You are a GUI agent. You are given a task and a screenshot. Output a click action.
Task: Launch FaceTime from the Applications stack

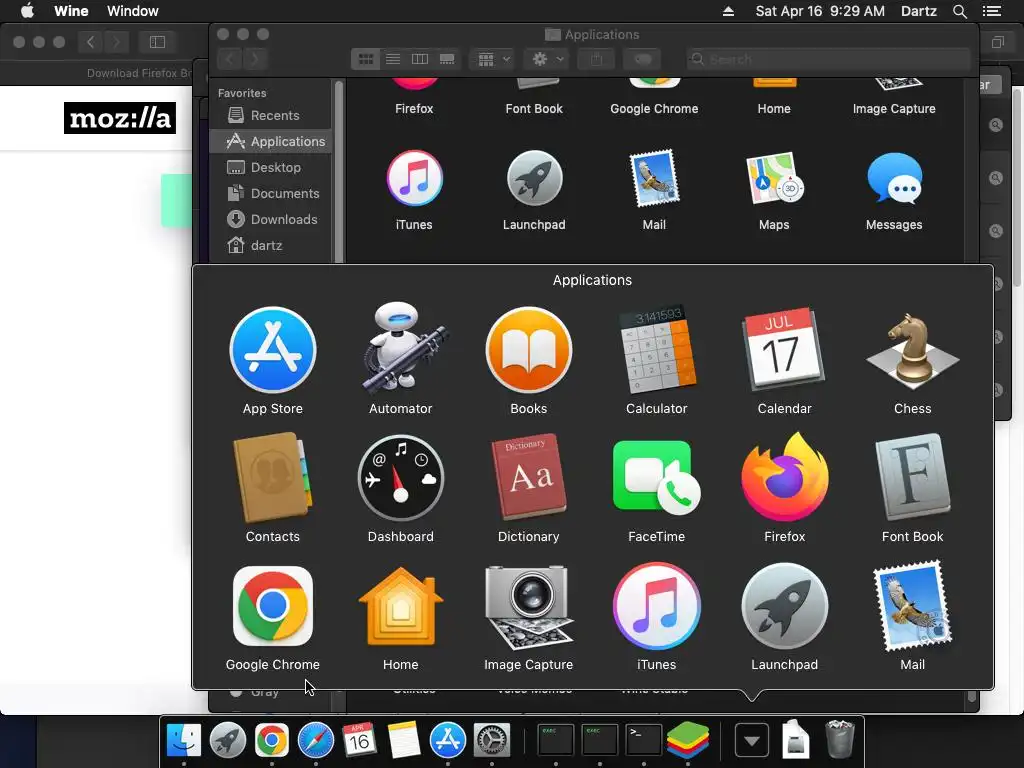click(x=657, y=478)
